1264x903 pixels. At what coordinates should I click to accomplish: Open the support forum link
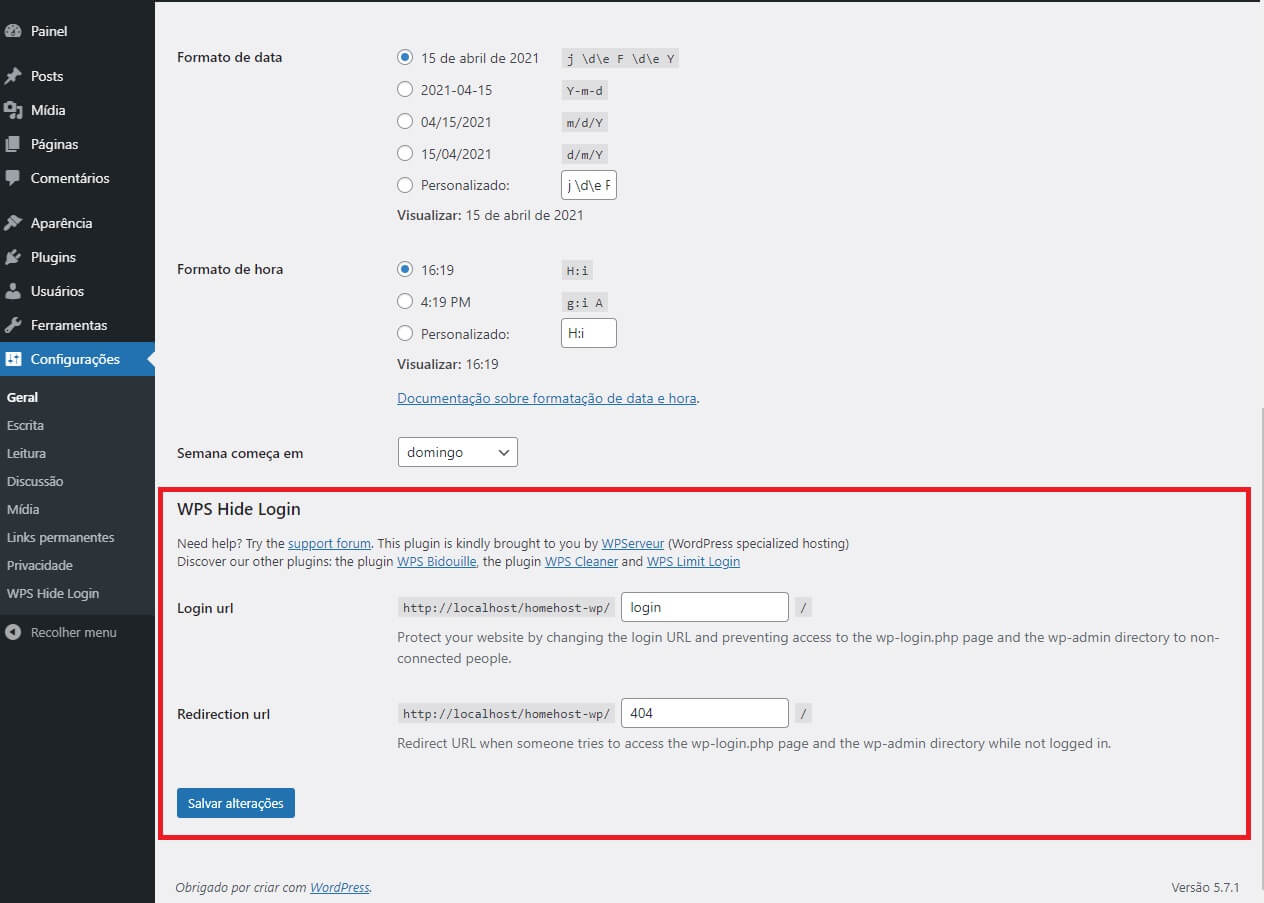pos(330,544)
